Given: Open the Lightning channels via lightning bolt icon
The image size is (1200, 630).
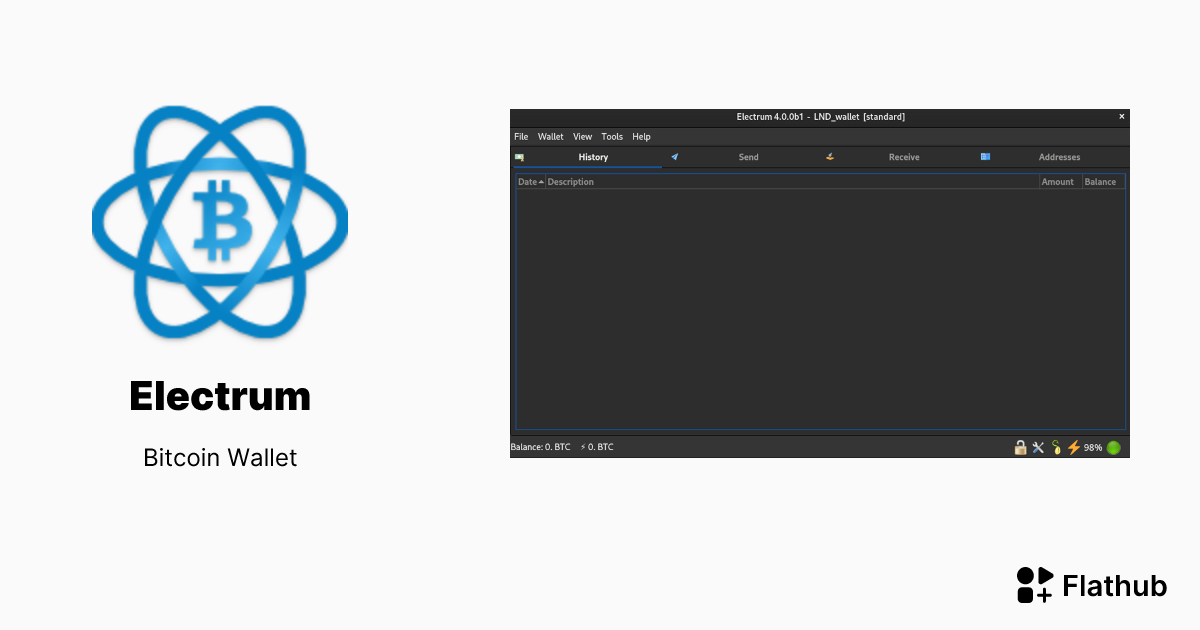Looking at the screenshot, I should pos(1072,447).
